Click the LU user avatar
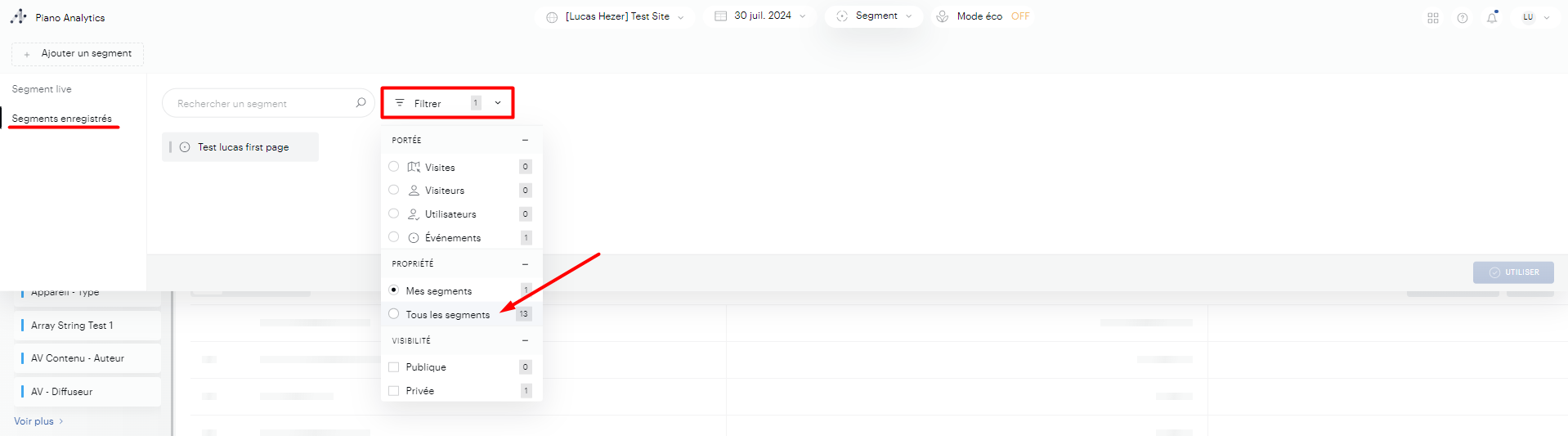This screenshot has height=436, width=1568. coord(1527,17)
